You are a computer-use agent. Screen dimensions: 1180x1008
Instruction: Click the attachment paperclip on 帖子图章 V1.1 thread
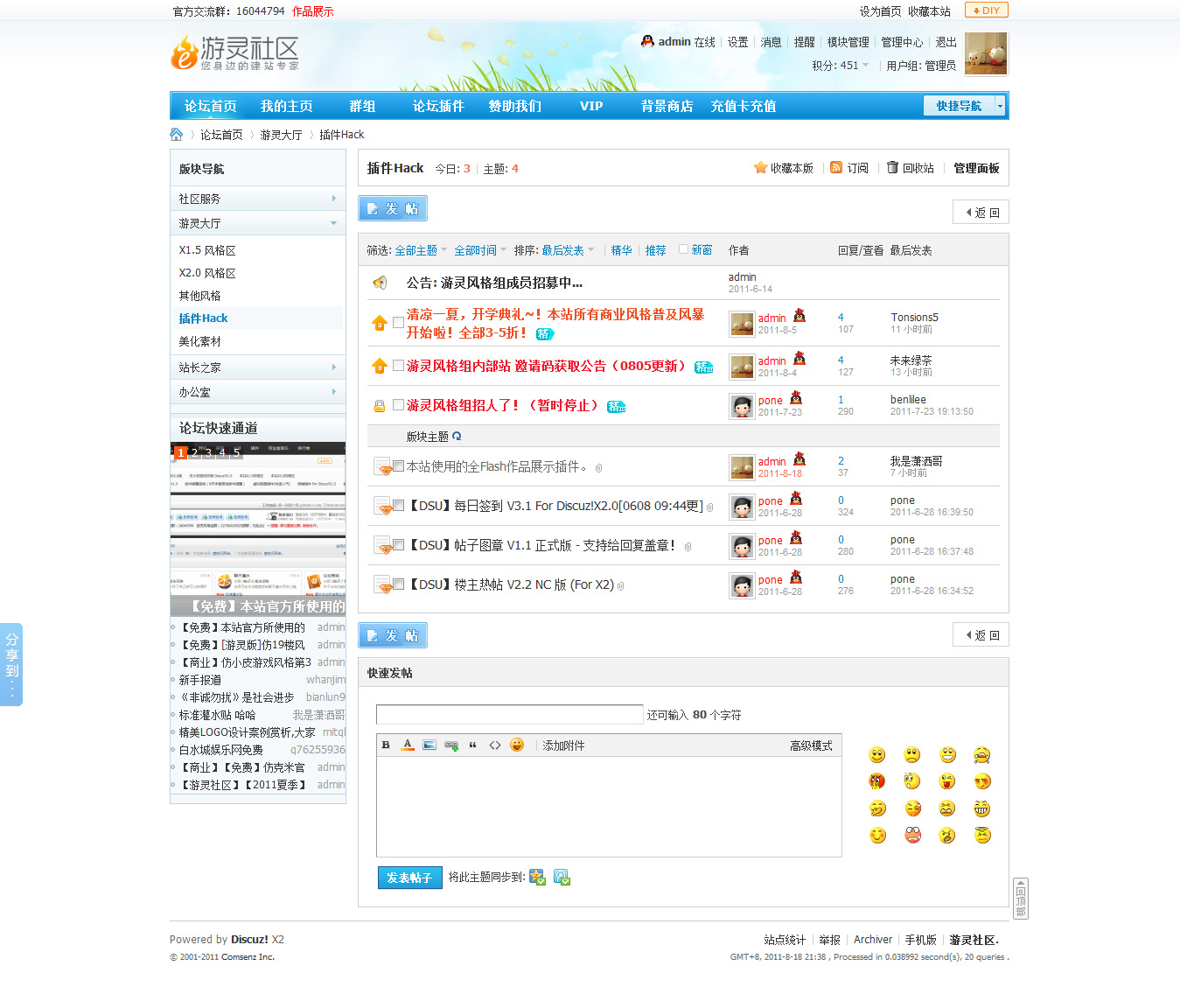click(688, 546)
